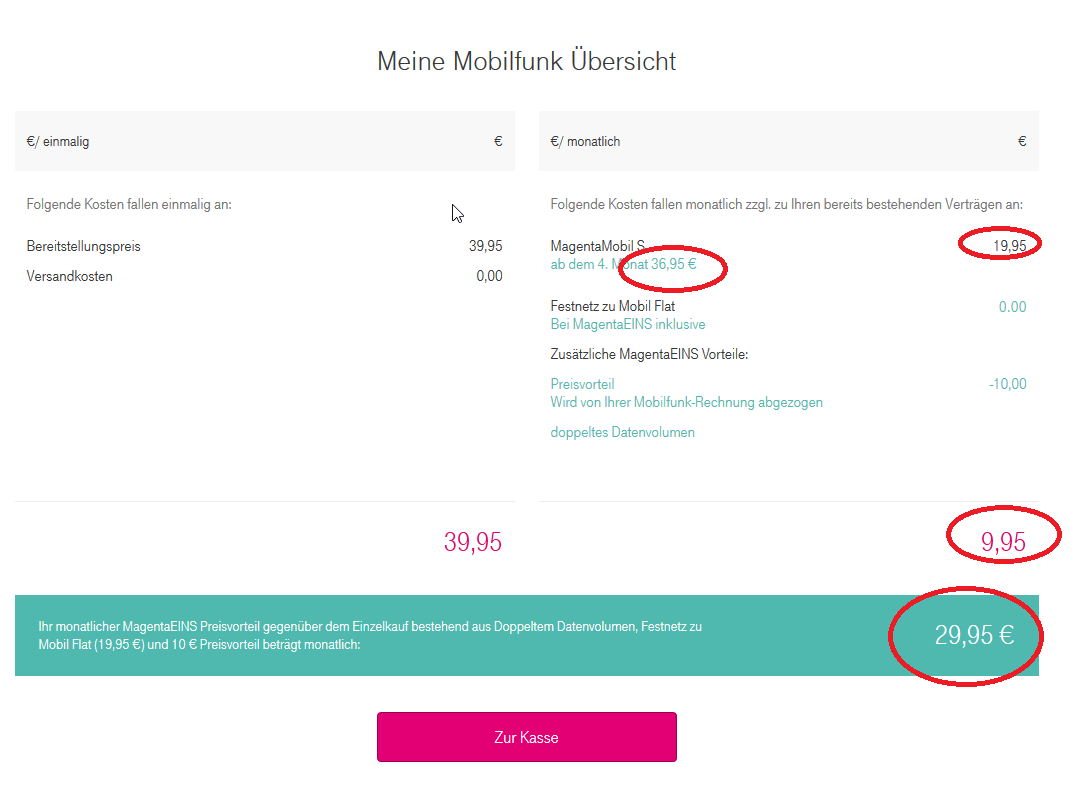Click the circled 19,95 monthly price

(x=1009, y=246)
